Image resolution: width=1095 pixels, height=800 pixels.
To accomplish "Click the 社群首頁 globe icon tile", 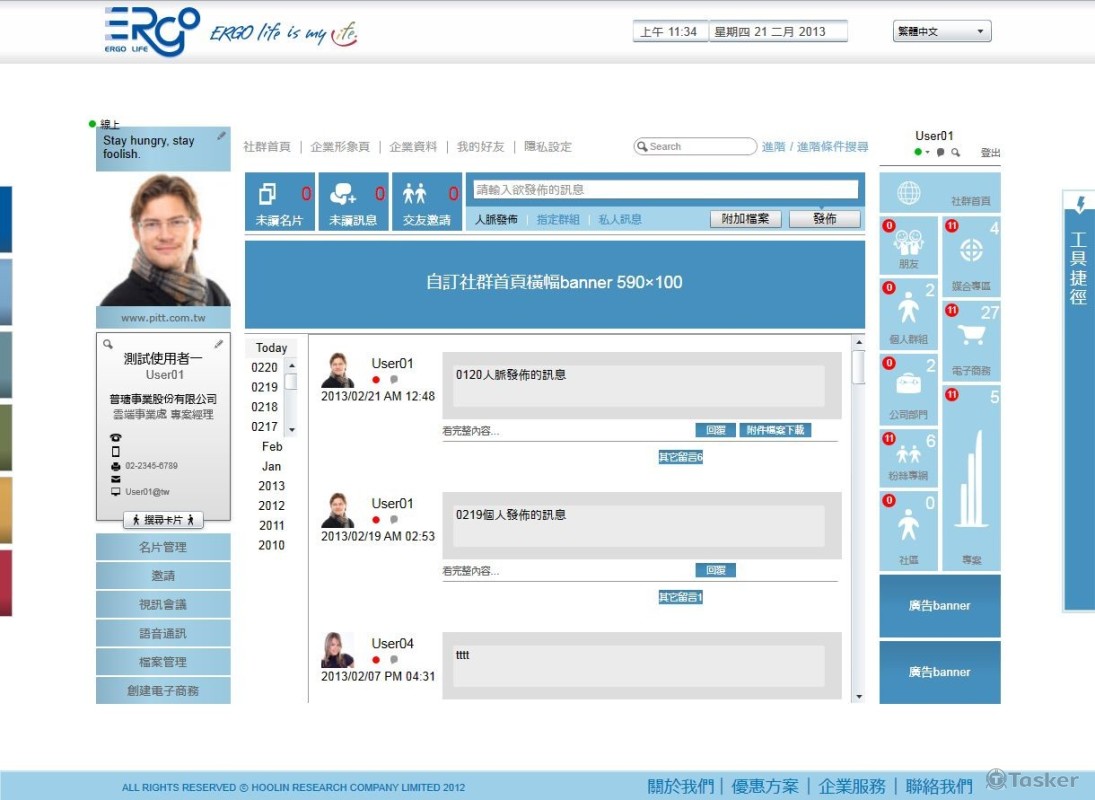I will [939, 193].
